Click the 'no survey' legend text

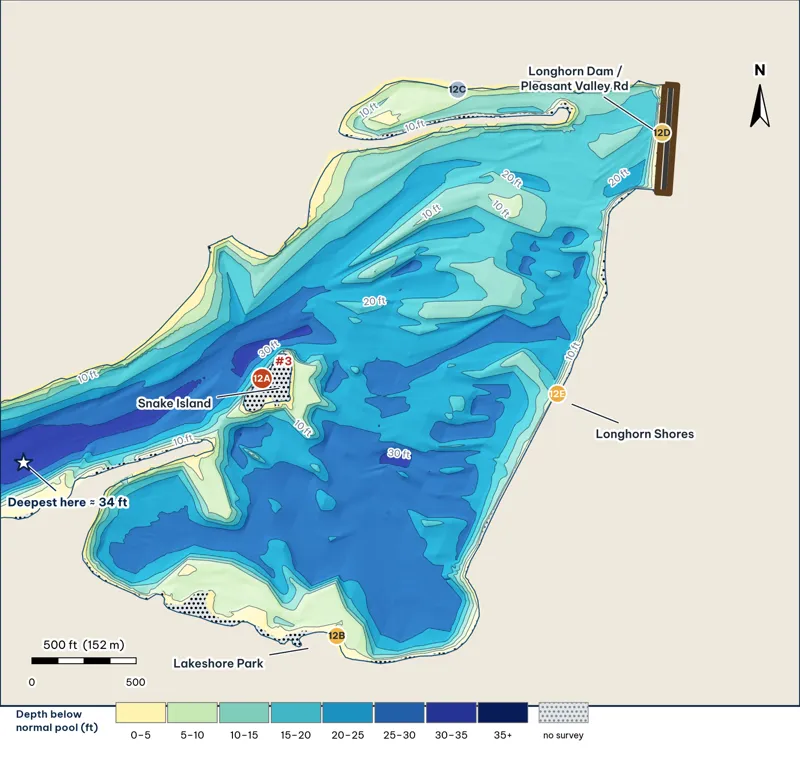(563, 735)
